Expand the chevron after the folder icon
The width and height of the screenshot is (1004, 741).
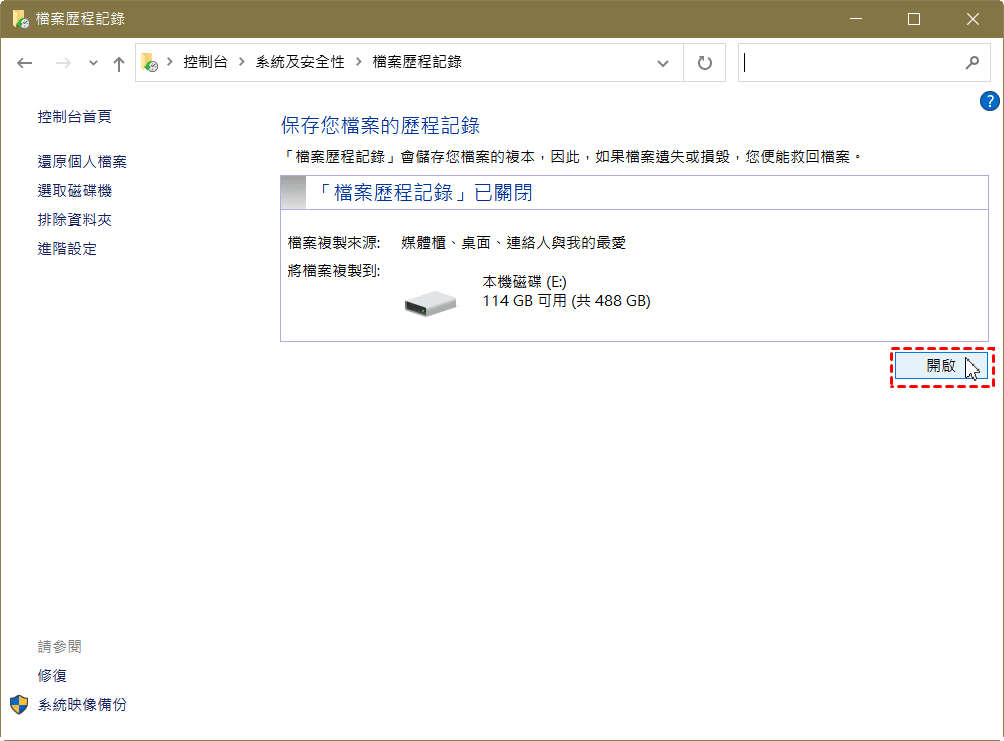[170, 62]
